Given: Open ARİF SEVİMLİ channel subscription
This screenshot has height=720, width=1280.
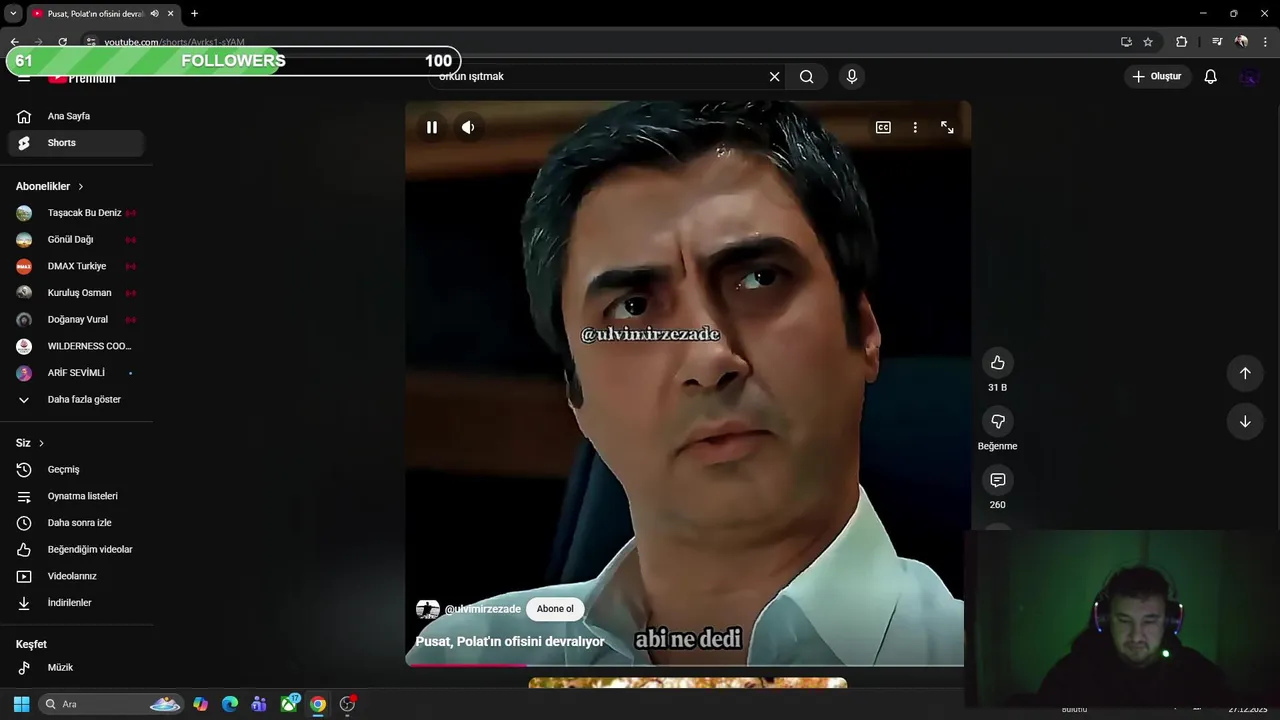Looking at the screenshot, I should point(76,373).
